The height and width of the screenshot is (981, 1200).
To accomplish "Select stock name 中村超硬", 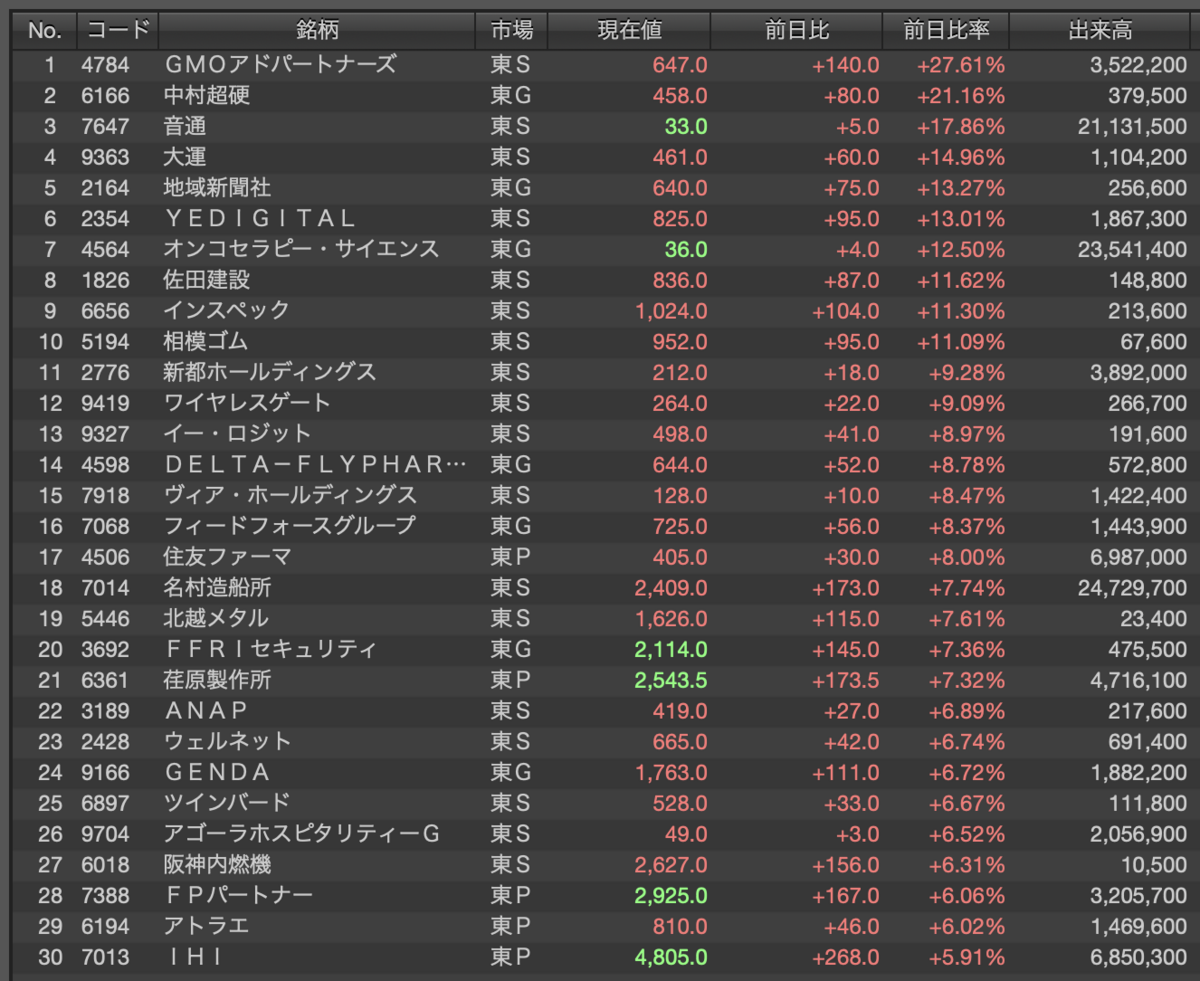I will [206, 96].
